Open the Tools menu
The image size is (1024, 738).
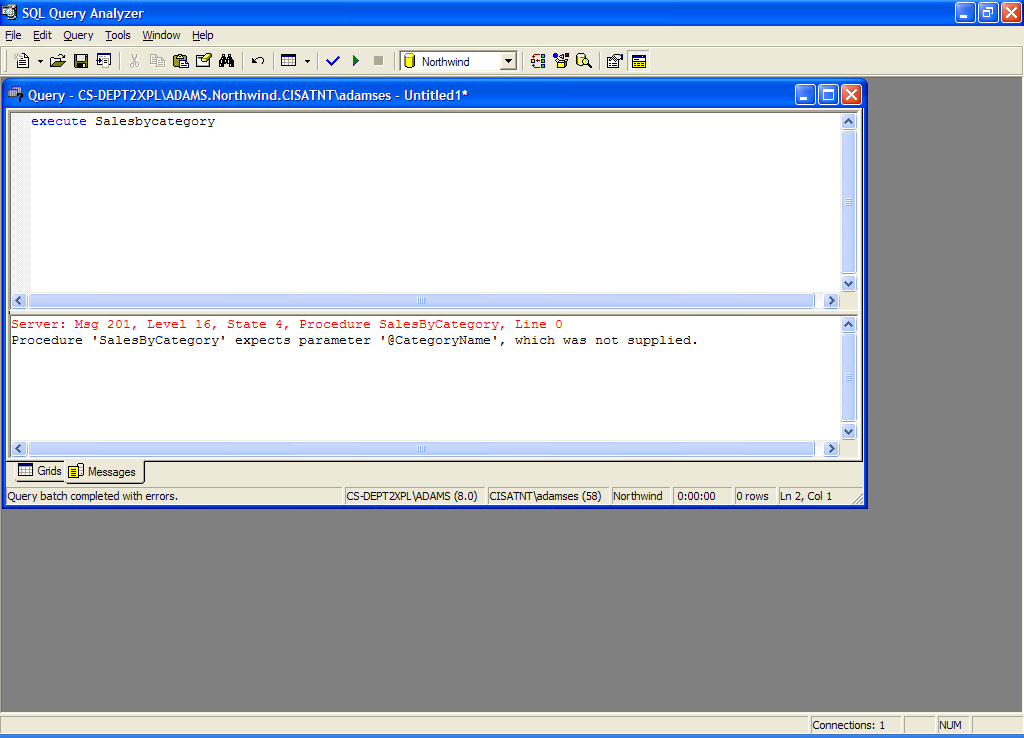118,35
